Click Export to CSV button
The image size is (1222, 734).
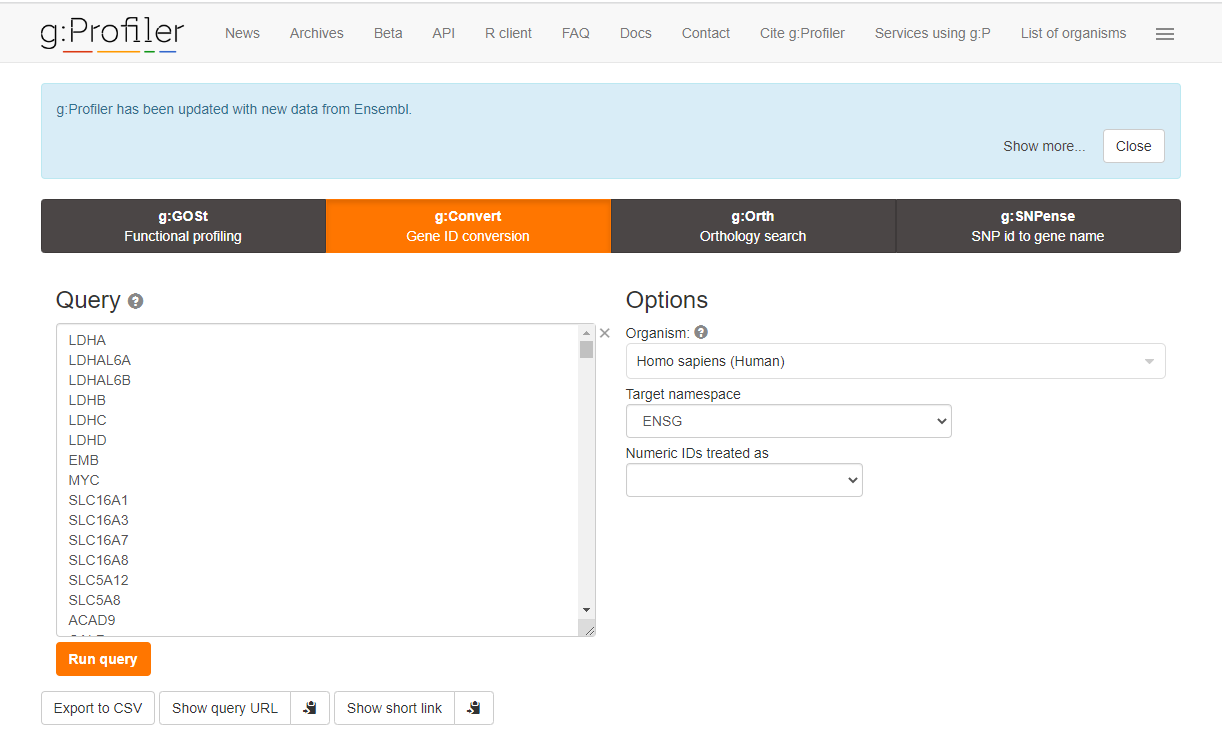click(x=98, y=708)
